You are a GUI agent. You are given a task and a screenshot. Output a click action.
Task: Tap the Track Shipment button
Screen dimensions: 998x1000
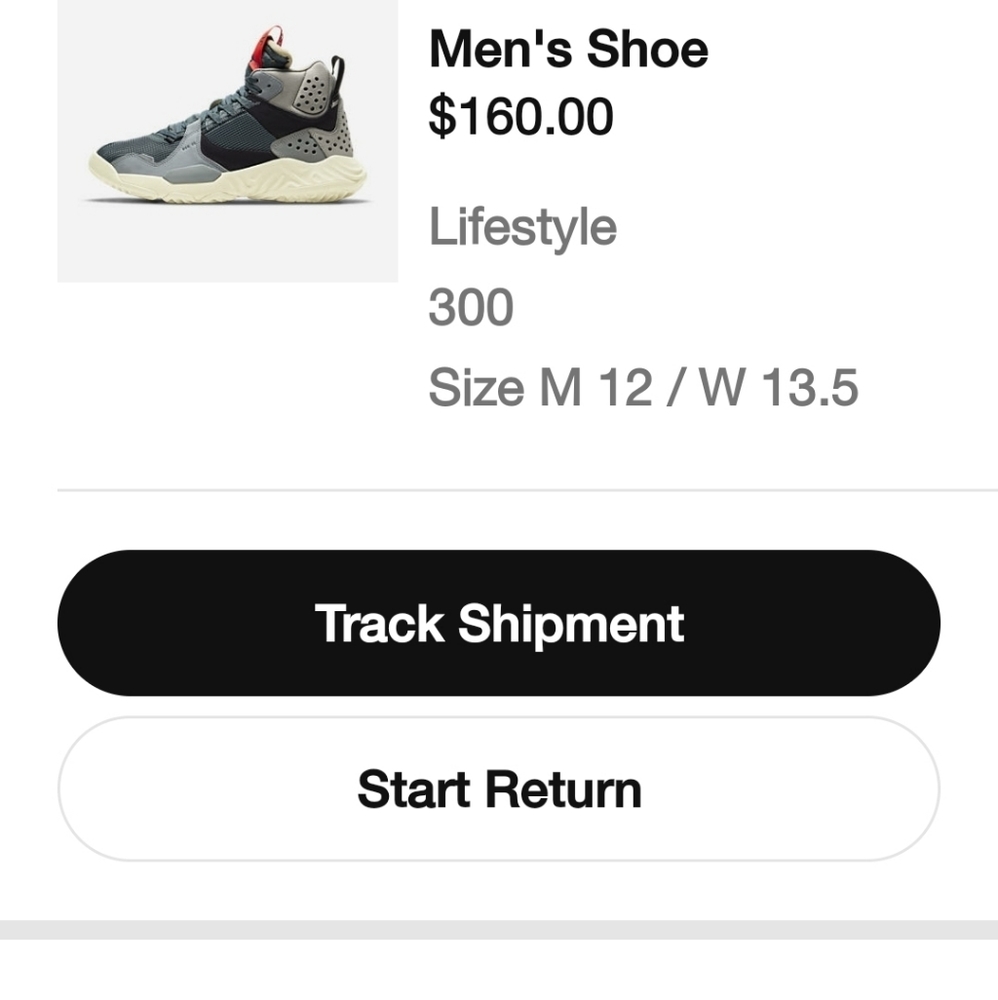[x=499, y=622]
